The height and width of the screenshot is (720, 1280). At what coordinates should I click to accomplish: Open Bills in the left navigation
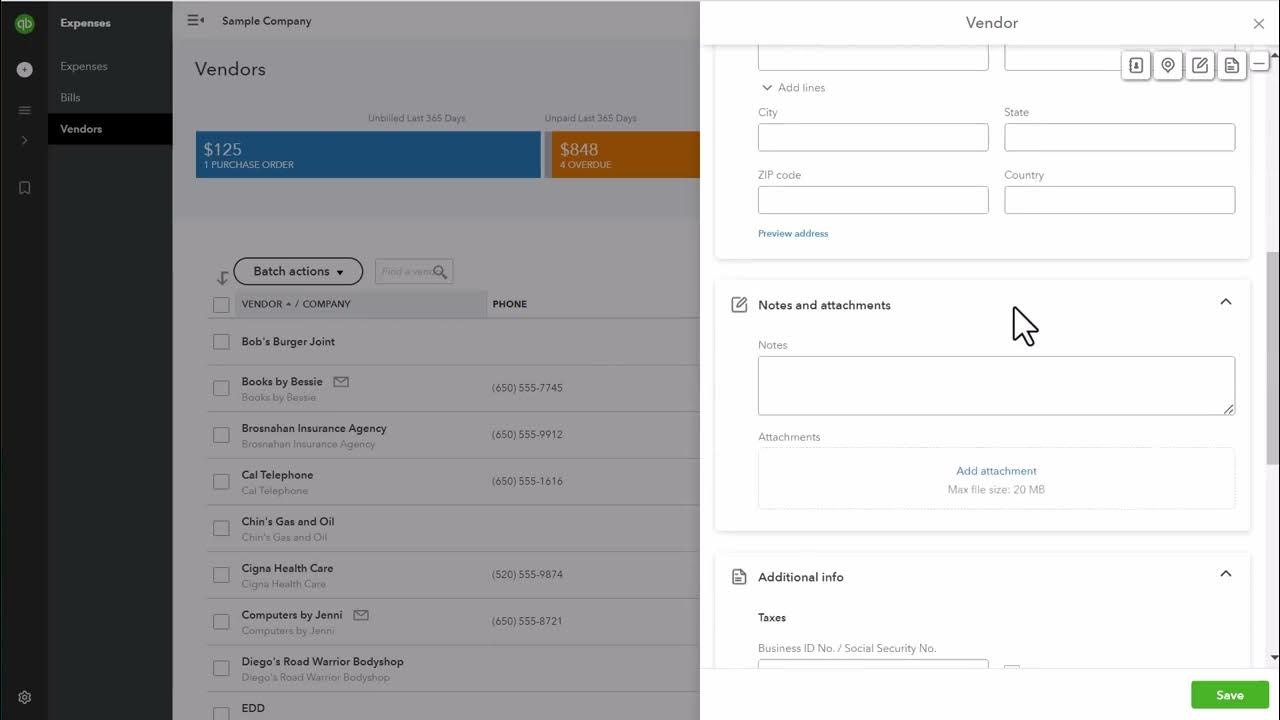[70, 97]
